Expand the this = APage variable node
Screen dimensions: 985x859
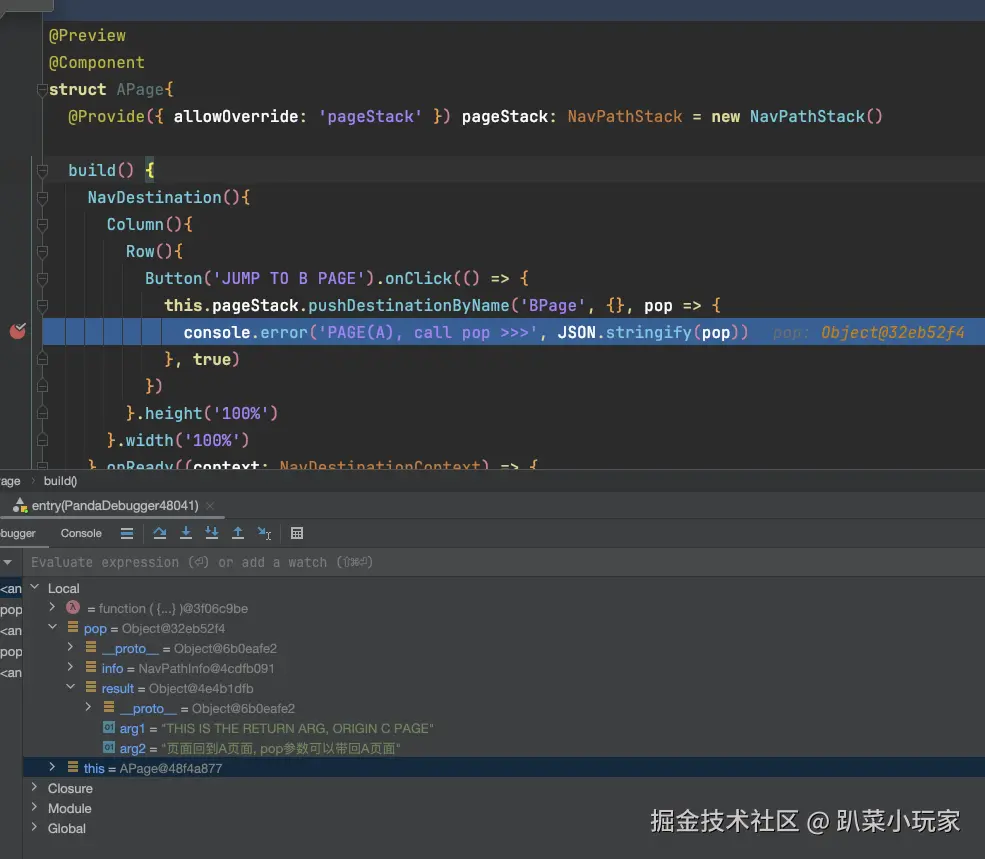coord(51,768)
